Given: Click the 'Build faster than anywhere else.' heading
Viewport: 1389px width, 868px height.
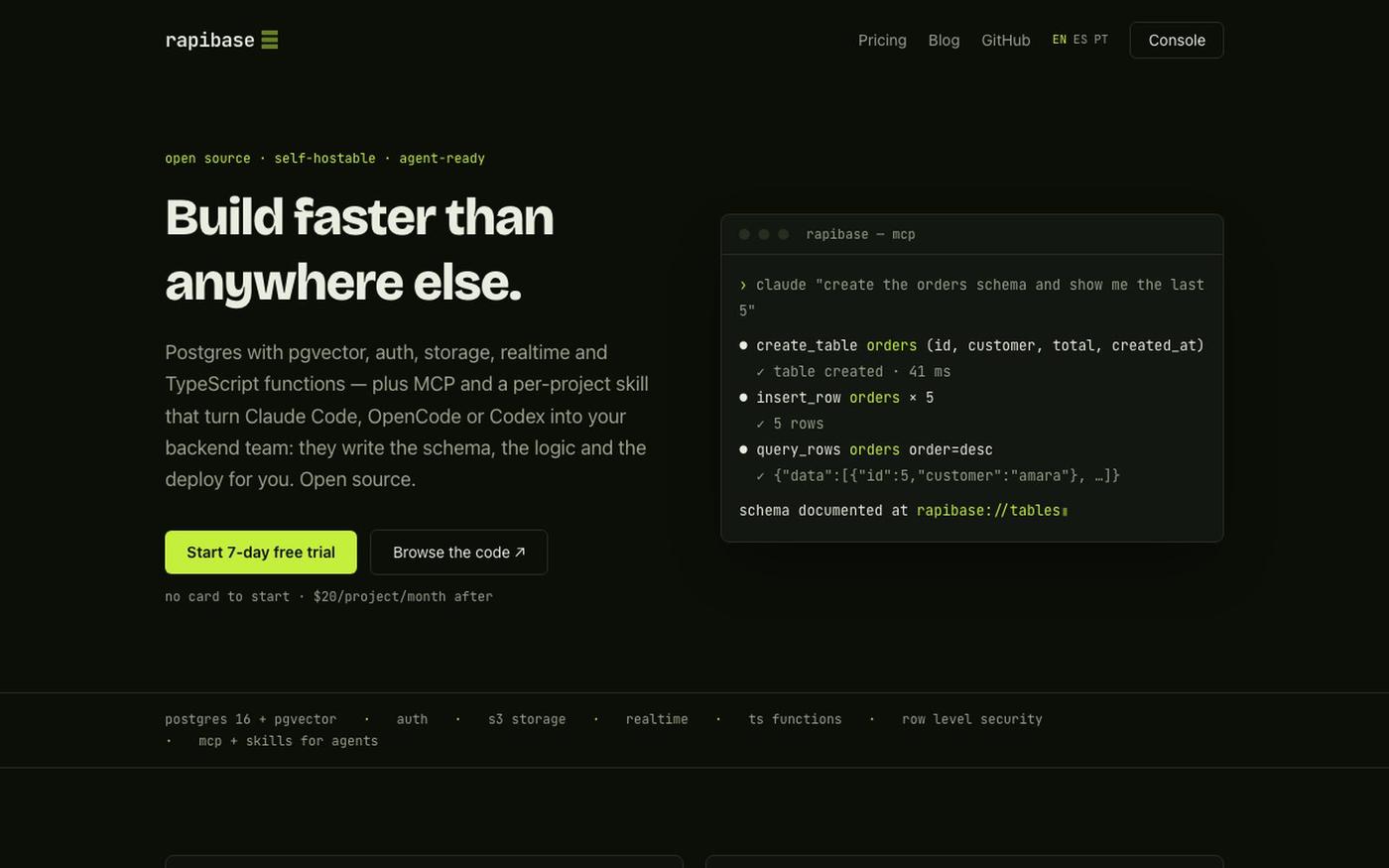Looking at the screenshot, I should pyautogui.click(x=359, y=249).
